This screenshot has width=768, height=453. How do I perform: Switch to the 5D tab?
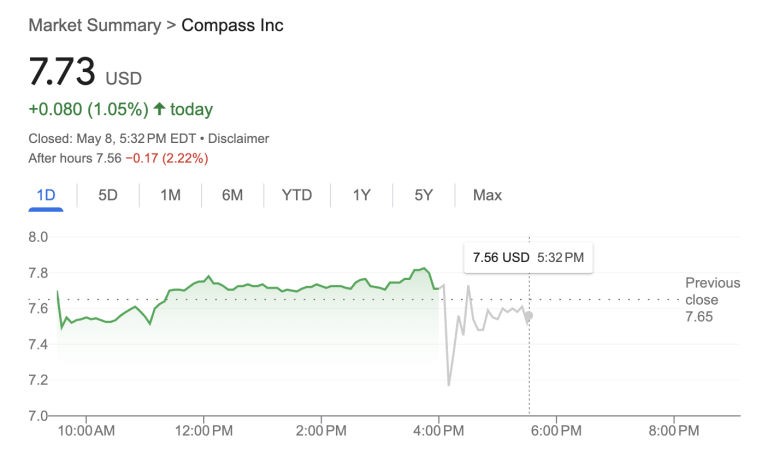click(108, 195)
